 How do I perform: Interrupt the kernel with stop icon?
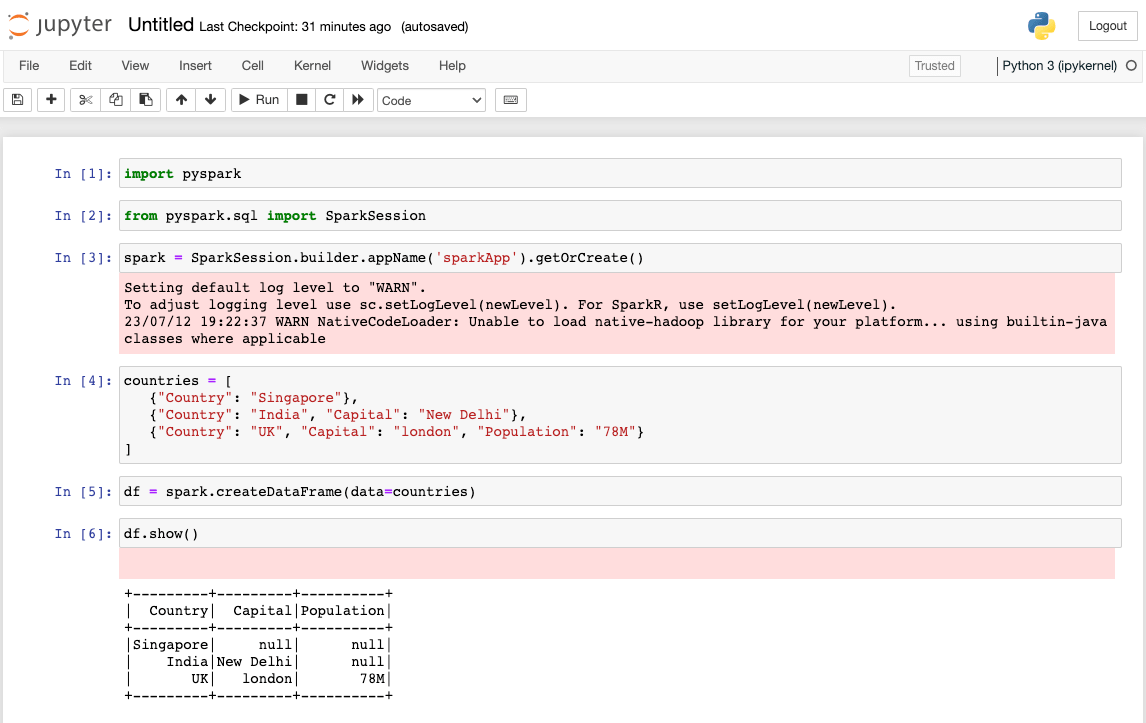click(x=301, y=99)
